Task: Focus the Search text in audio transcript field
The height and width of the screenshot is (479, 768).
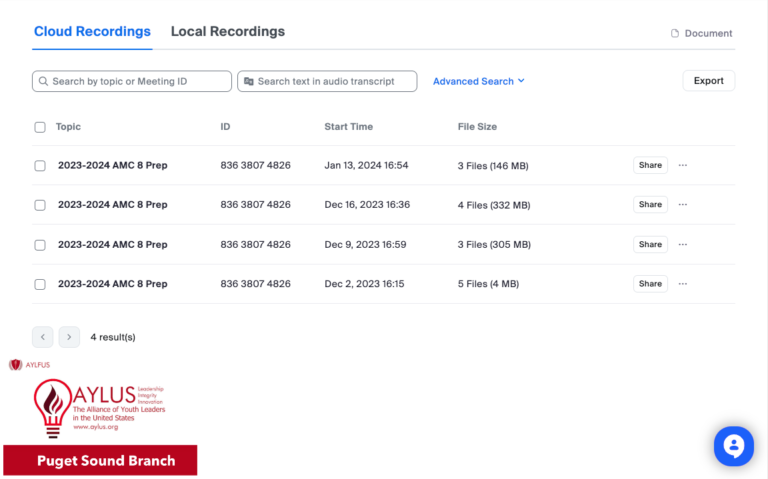Action: tap(327, 81)
